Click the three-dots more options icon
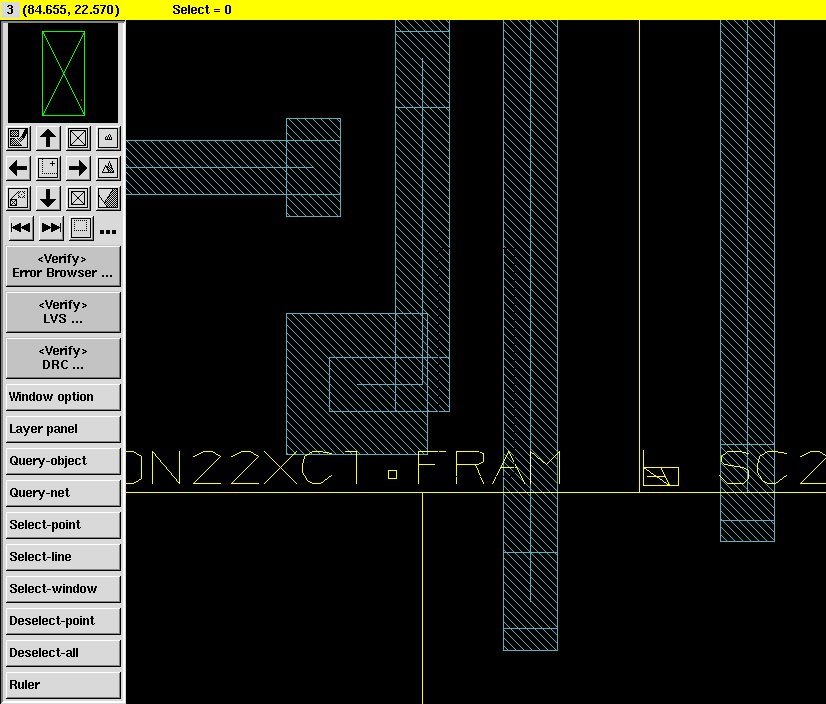Viewport: 826px width, 704px height. [x=108, y=231]
